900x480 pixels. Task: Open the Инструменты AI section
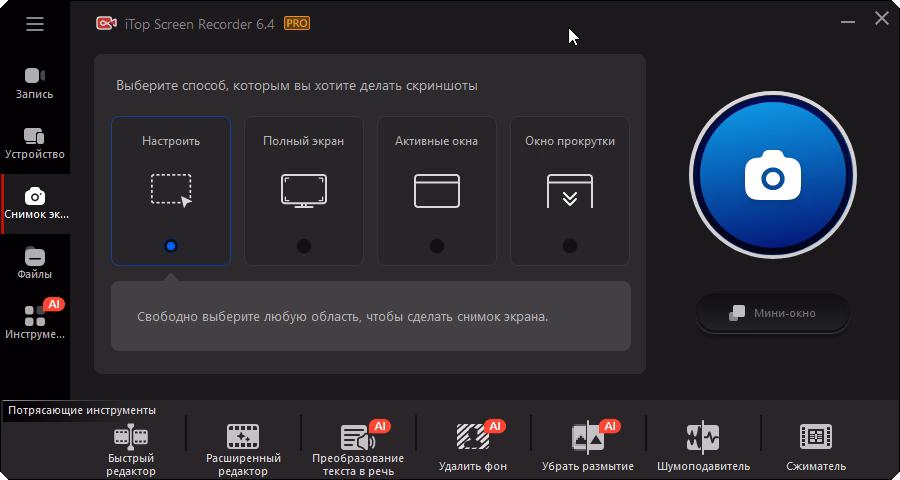(35, 322)
